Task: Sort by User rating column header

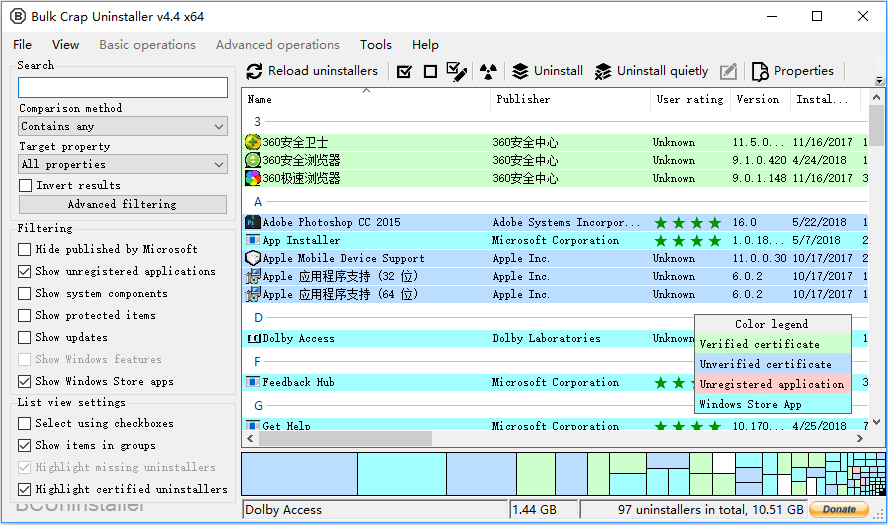Action: coord(690,100)
